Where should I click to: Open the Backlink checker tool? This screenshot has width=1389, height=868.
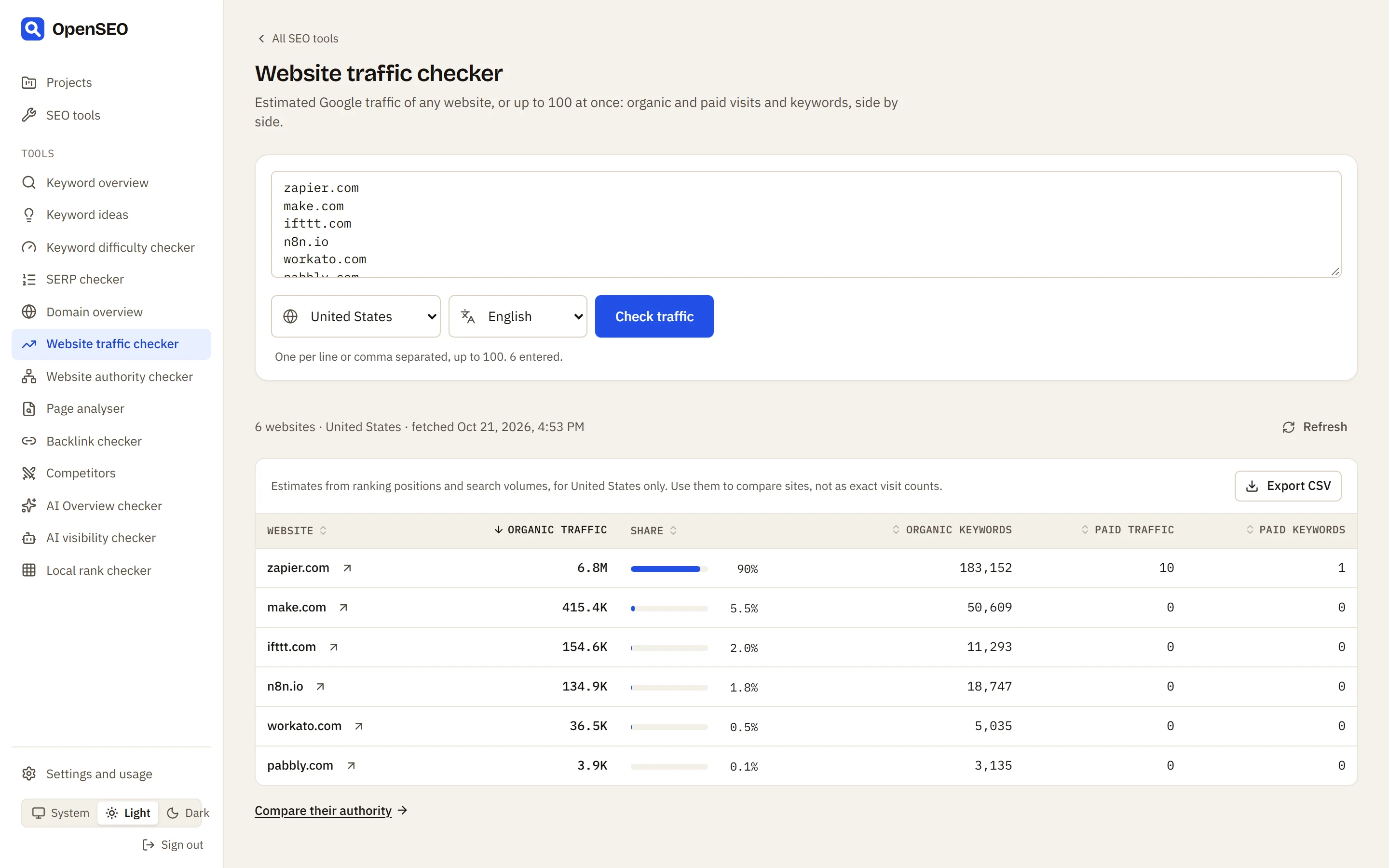click(x=111, y=441)
